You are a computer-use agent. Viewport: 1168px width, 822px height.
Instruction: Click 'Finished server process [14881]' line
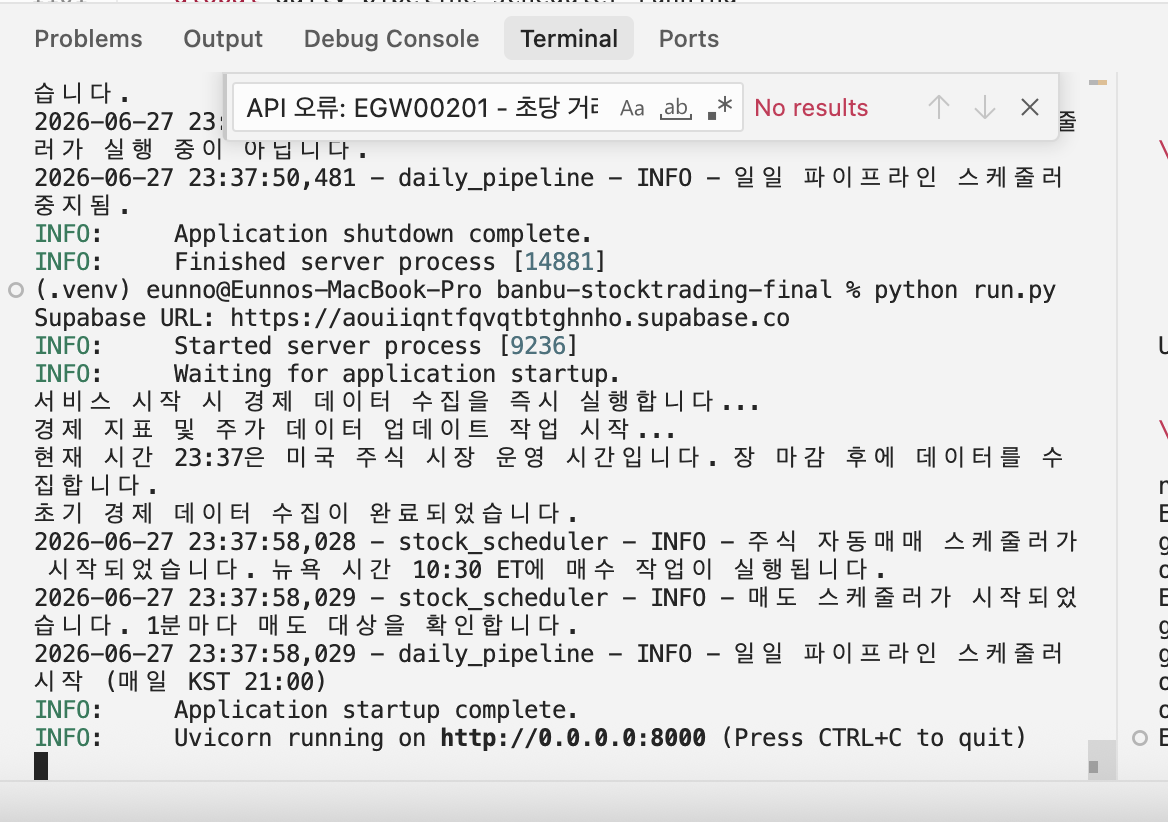(320, 262)
